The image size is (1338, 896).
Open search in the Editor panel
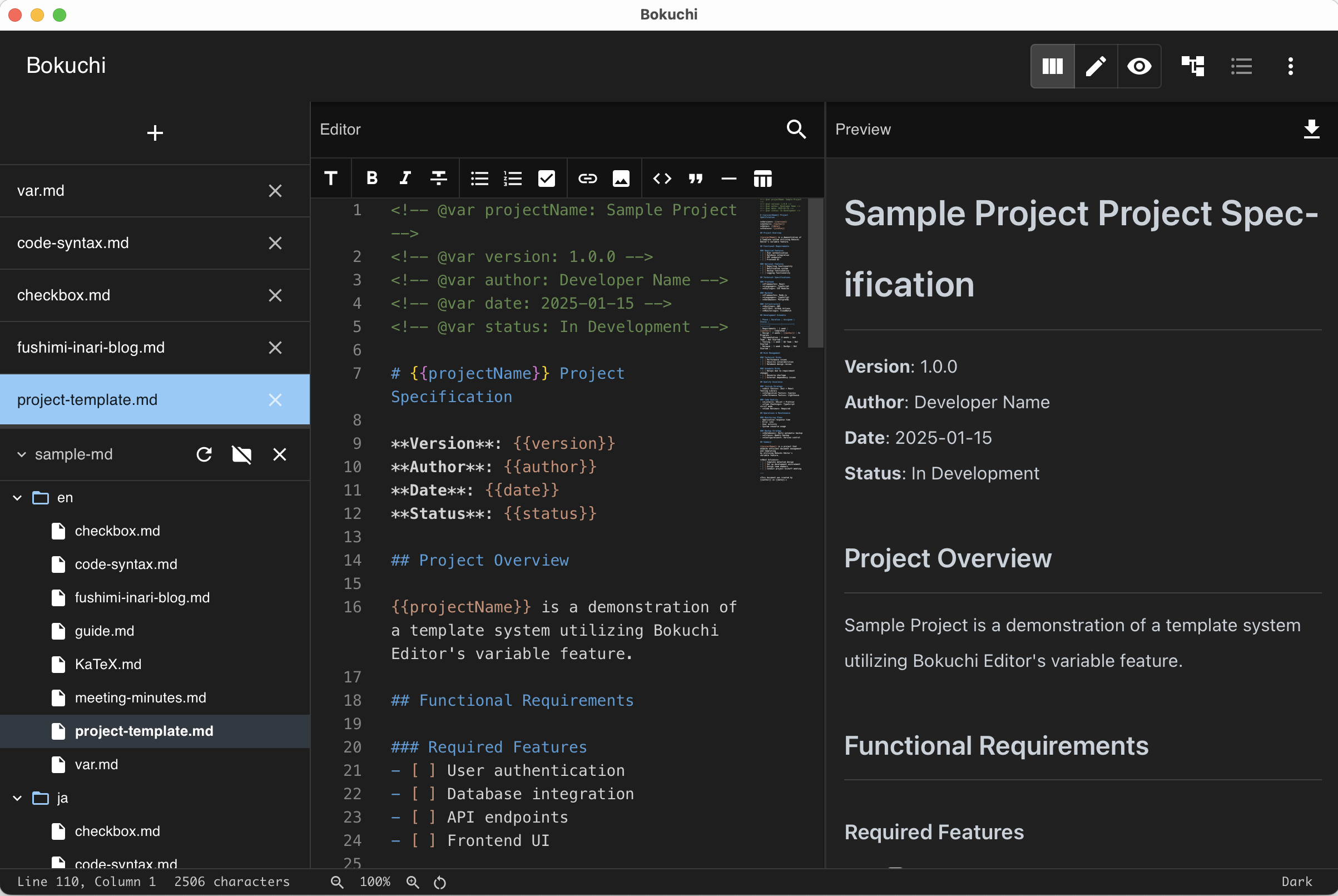(796, 130)
